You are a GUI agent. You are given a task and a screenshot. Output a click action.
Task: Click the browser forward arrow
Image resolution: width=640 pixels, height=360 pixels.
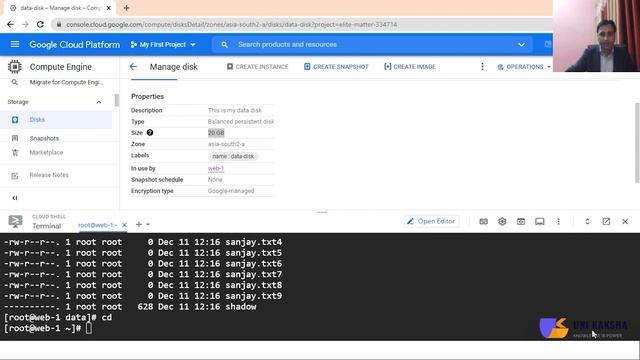[x=25, y=24]
